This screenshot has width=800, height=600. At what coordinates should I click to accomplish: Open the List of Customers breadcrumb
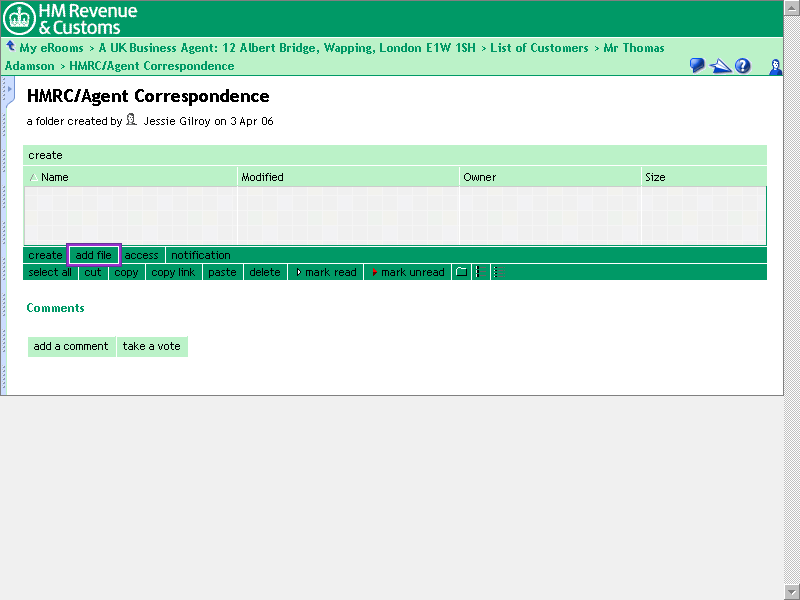tap(539, 48)
